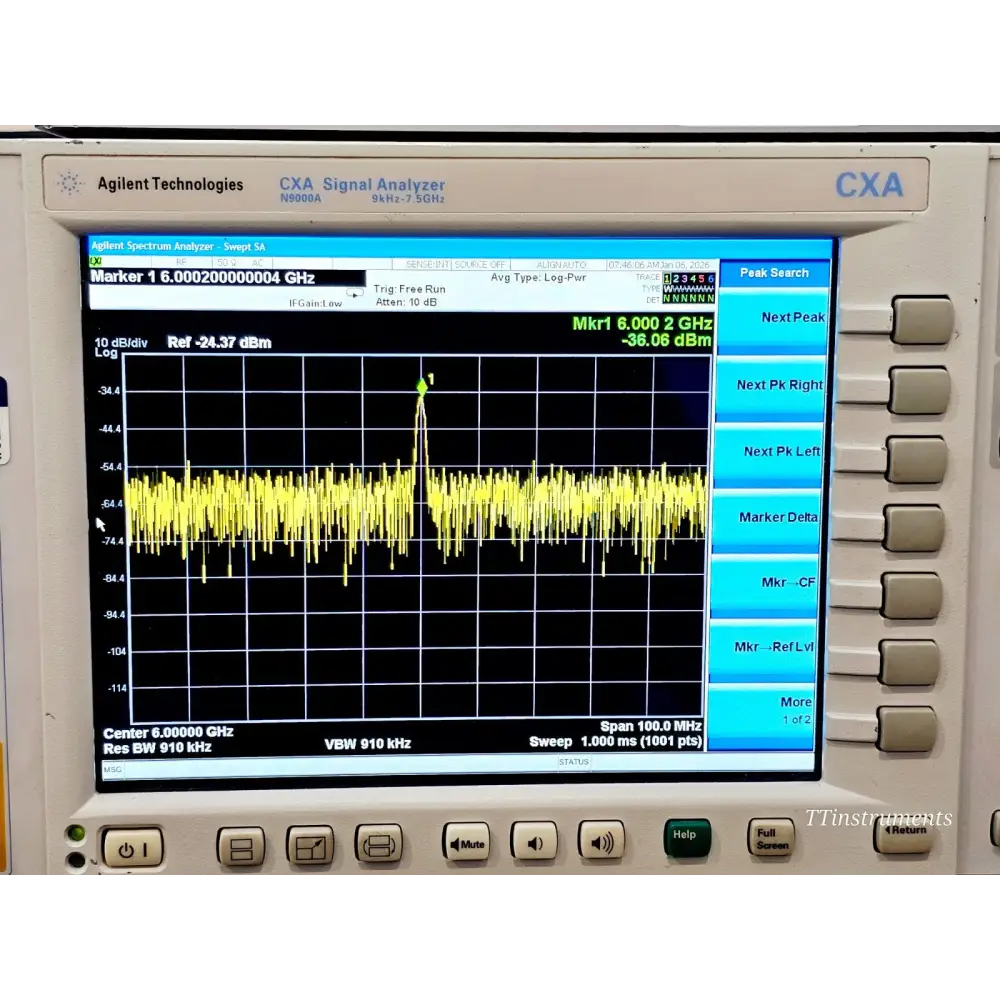The image size is (1000, 1000).
Task: Click the '-34.4' y-axis label
Action: (x=109, y=390)
